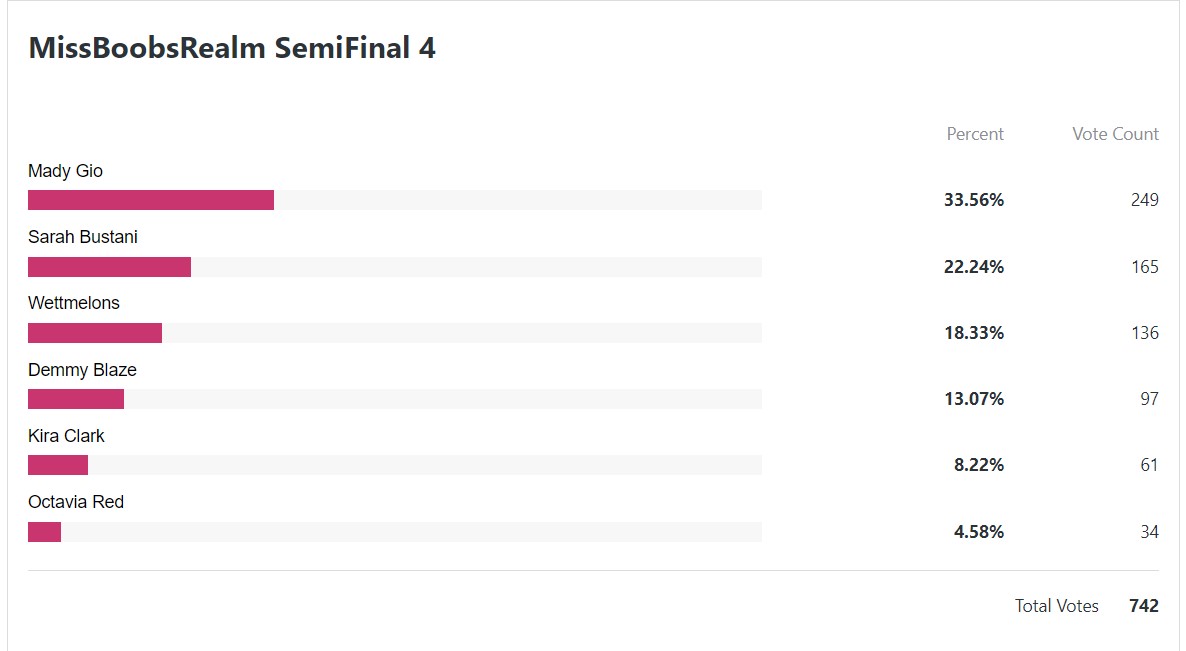1186x651 pixels.
Task: Select the Wettmelons option label
Action: [x=73, y=302]
